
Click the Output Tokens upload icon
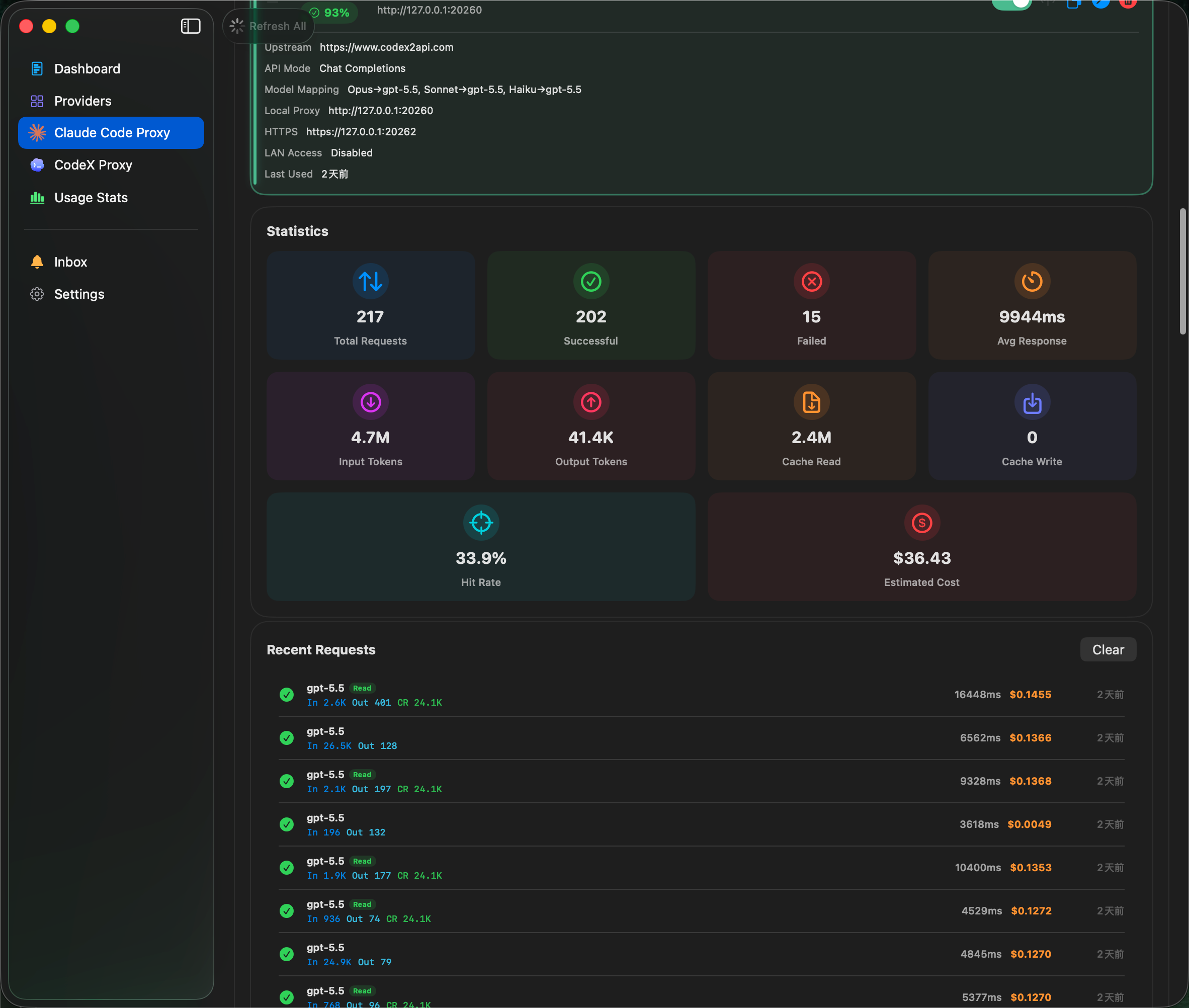click(591, 402)
